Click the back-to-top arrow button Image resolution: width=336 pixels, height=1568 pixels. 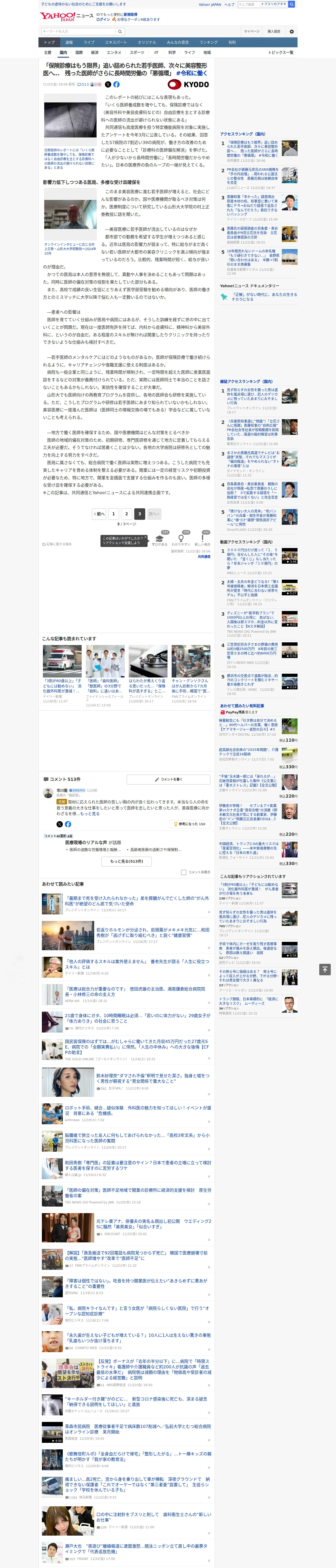[325, 969]
